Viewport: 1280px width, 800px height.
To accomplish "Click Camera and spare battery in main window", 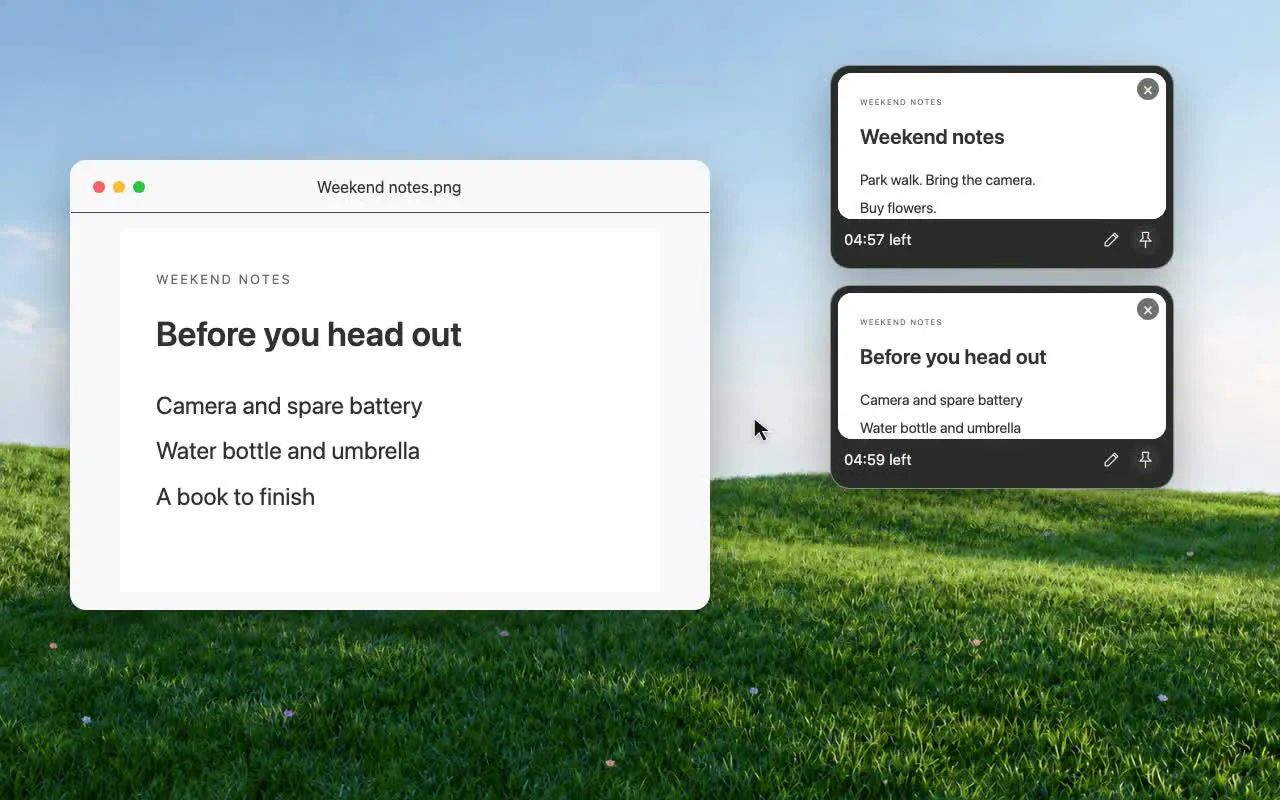I will [x=289, y=406].
